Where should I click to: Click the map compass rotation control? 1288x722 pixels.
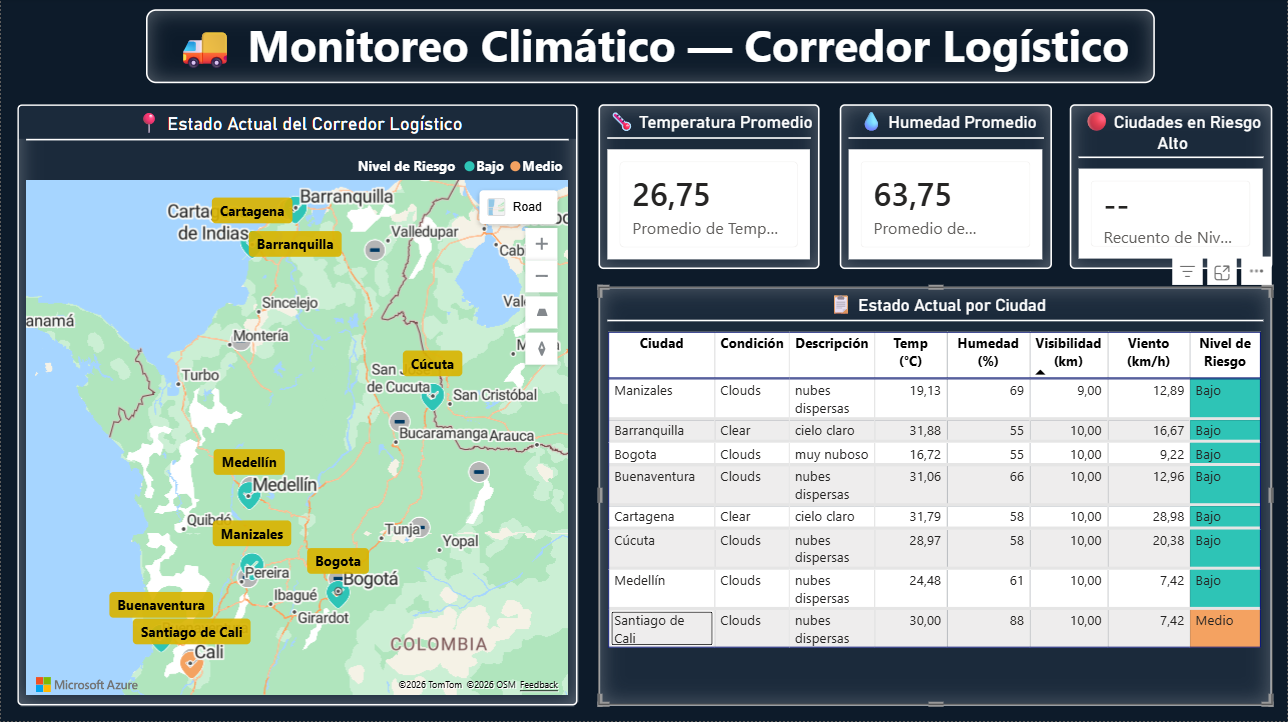[x=542, y=348]
